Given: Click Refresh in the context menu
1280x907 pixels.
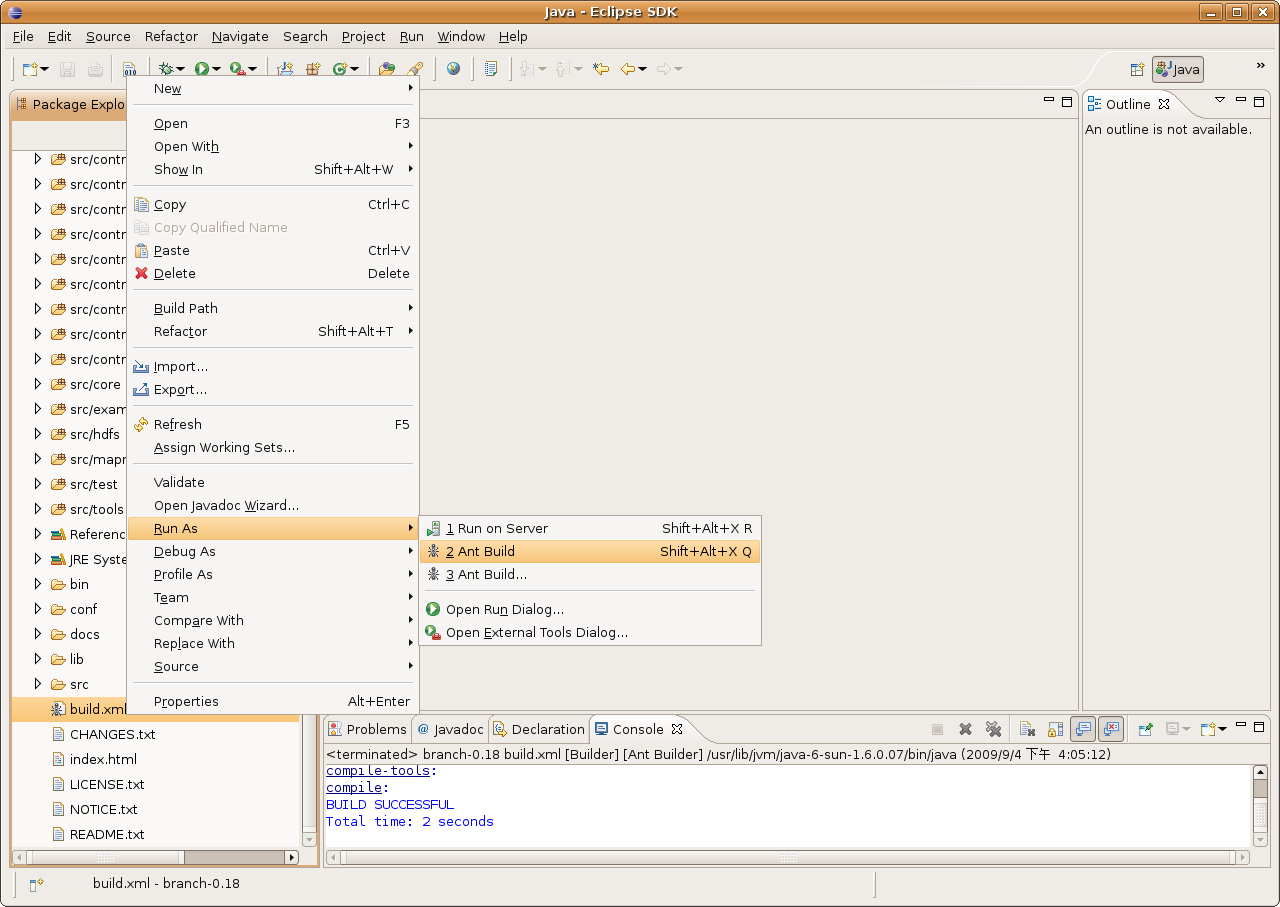Looking at the screenshot, I should (x=273, y=424).
